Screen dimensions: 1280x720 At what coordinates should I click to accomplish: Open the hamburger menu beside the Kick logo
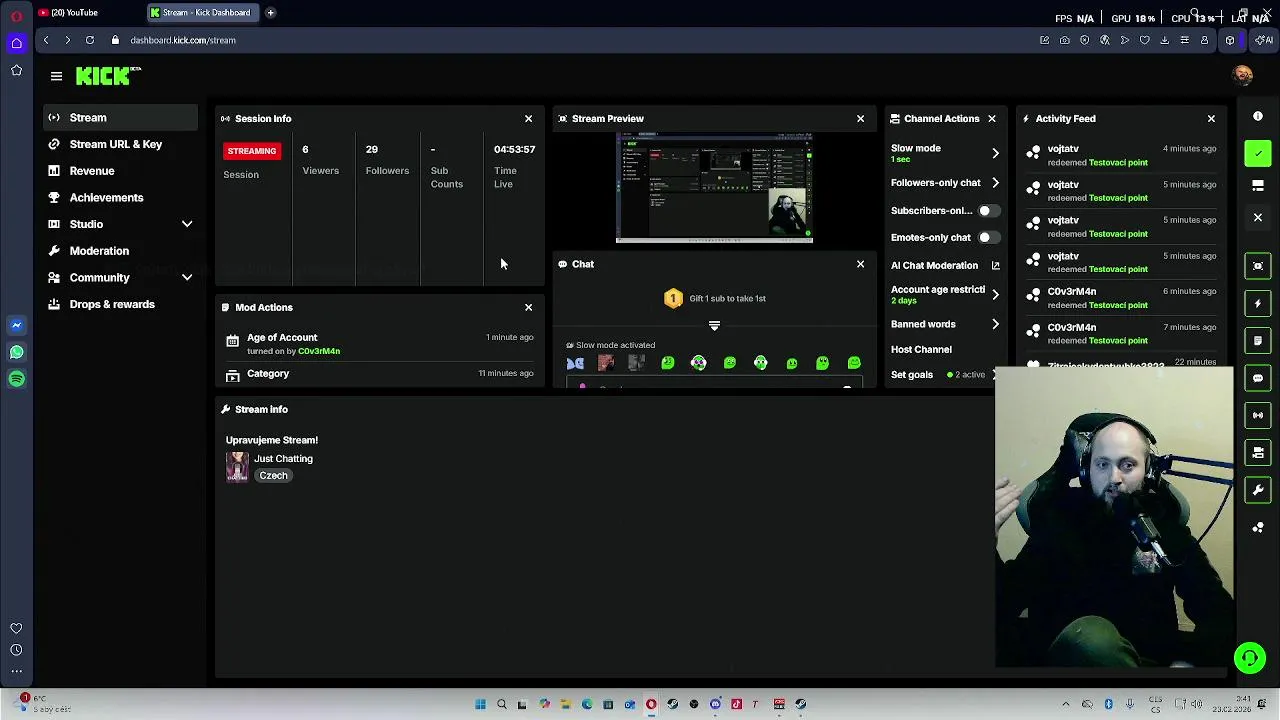click(56, 76)
